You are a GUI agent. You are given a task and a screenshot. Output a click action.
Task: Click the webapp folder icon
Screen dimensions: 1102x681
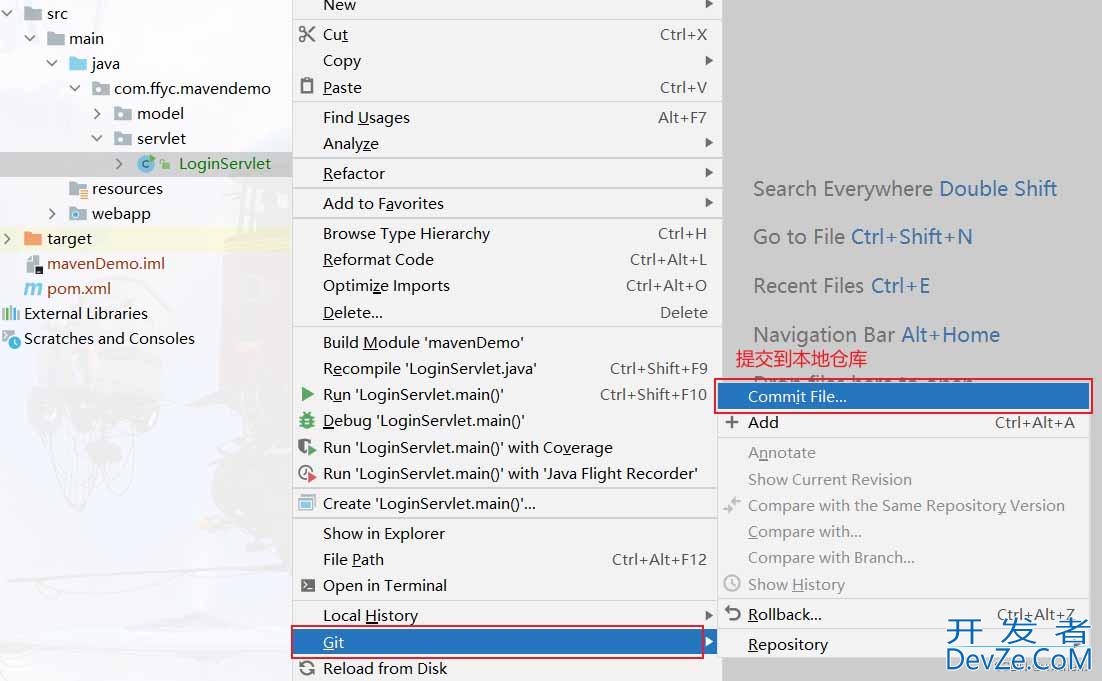[x=78, y=213]
